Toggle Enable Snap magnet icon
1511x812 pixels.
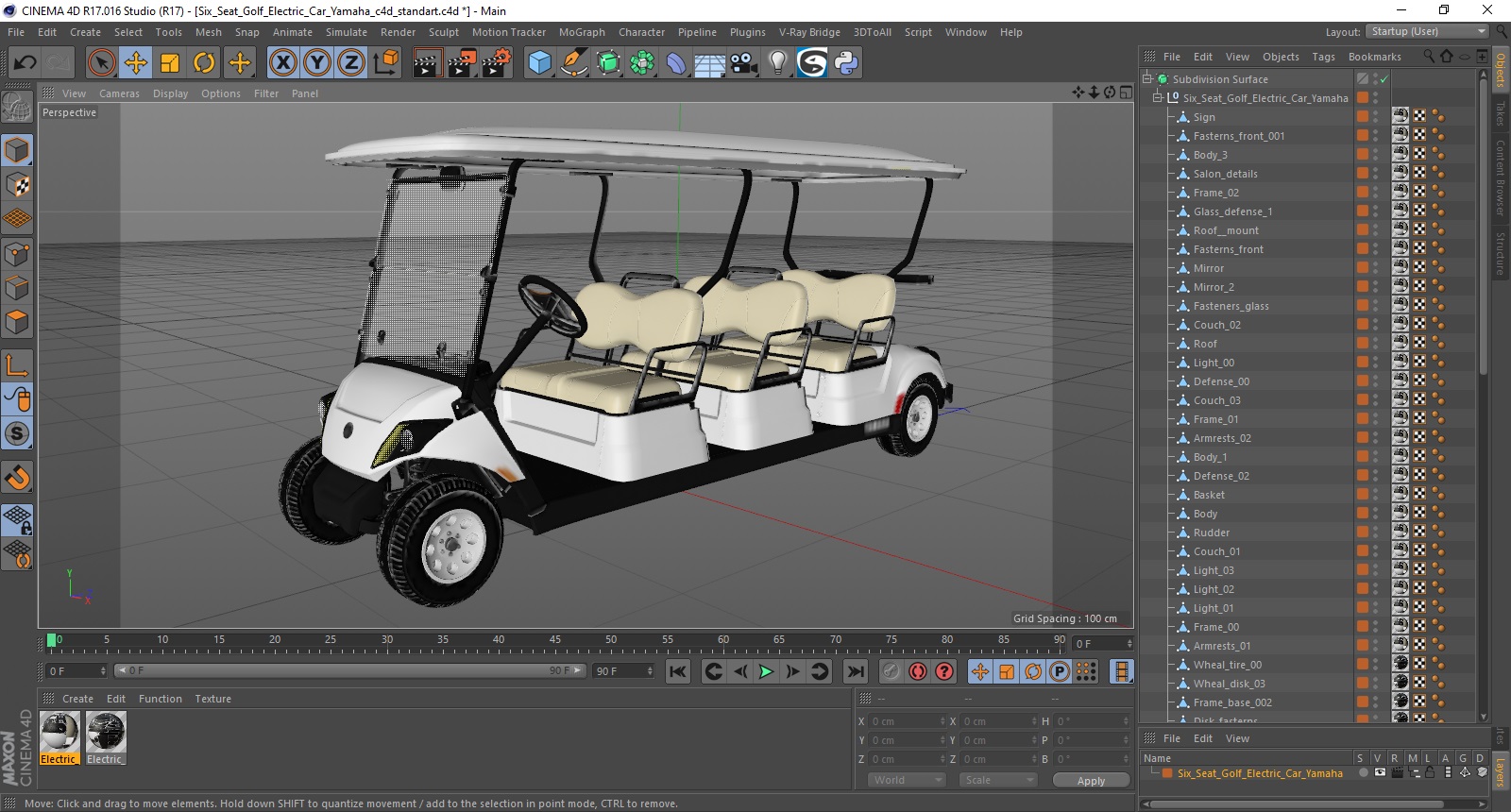(18, 477)
